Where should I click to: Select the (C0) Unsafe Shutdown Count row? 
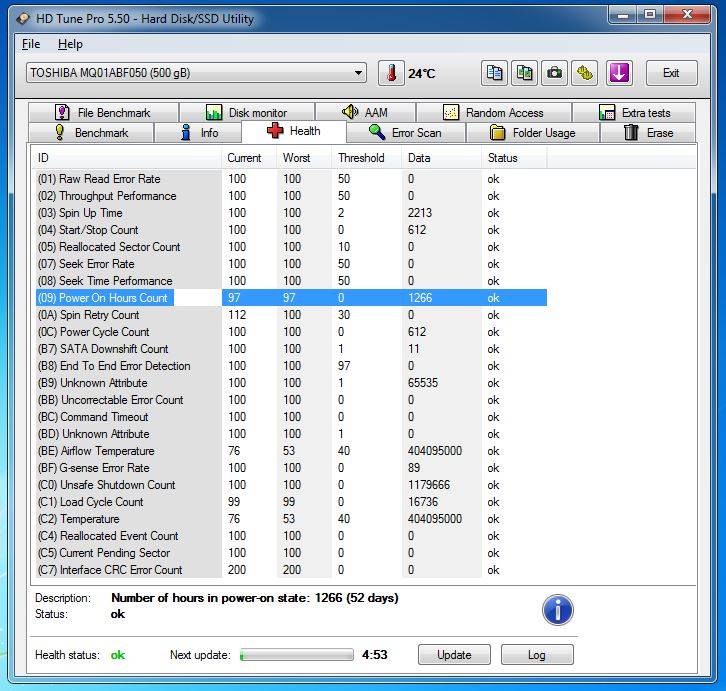point(291,485)
